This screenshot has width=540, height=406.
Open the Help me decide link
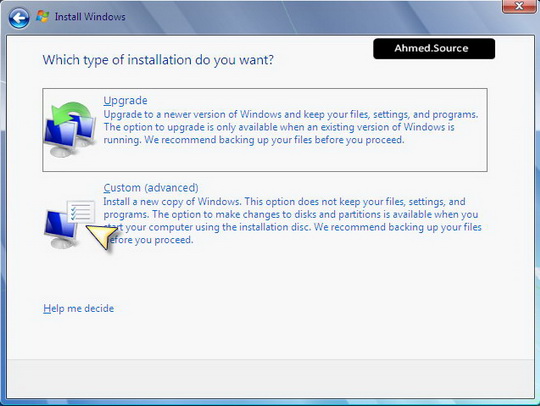pyautogui.click(x=79, y=308)
